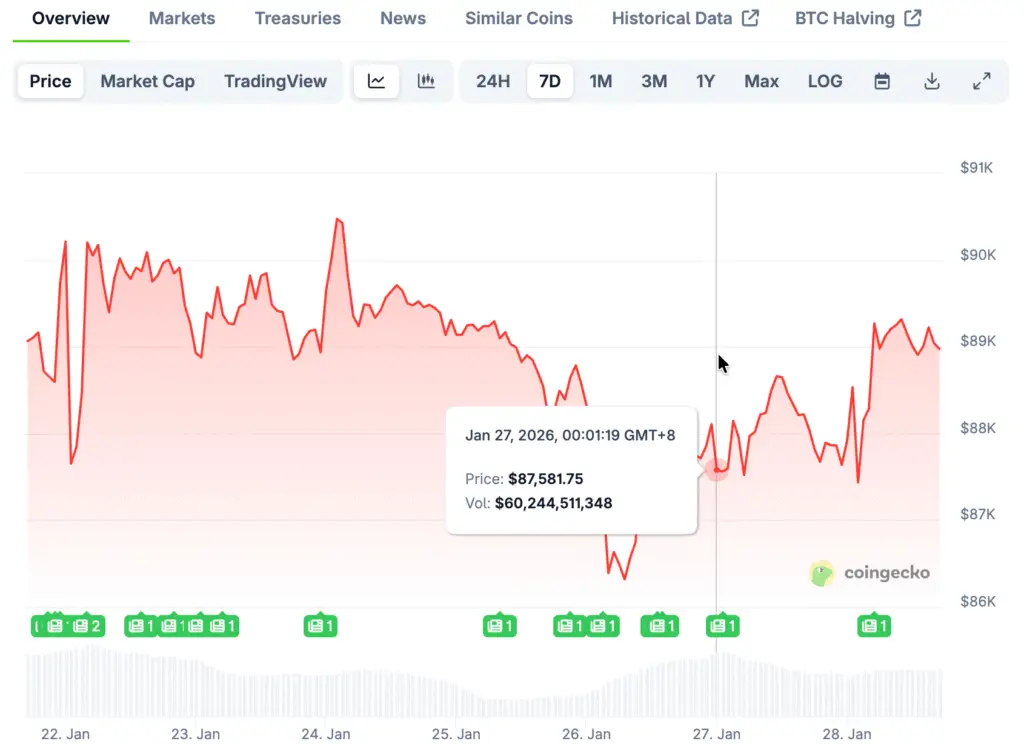Image resolution: width=1024 pixels, height=744 pixels.
Task: Switch to line chart view icon
Action: (x=376, y=81)
